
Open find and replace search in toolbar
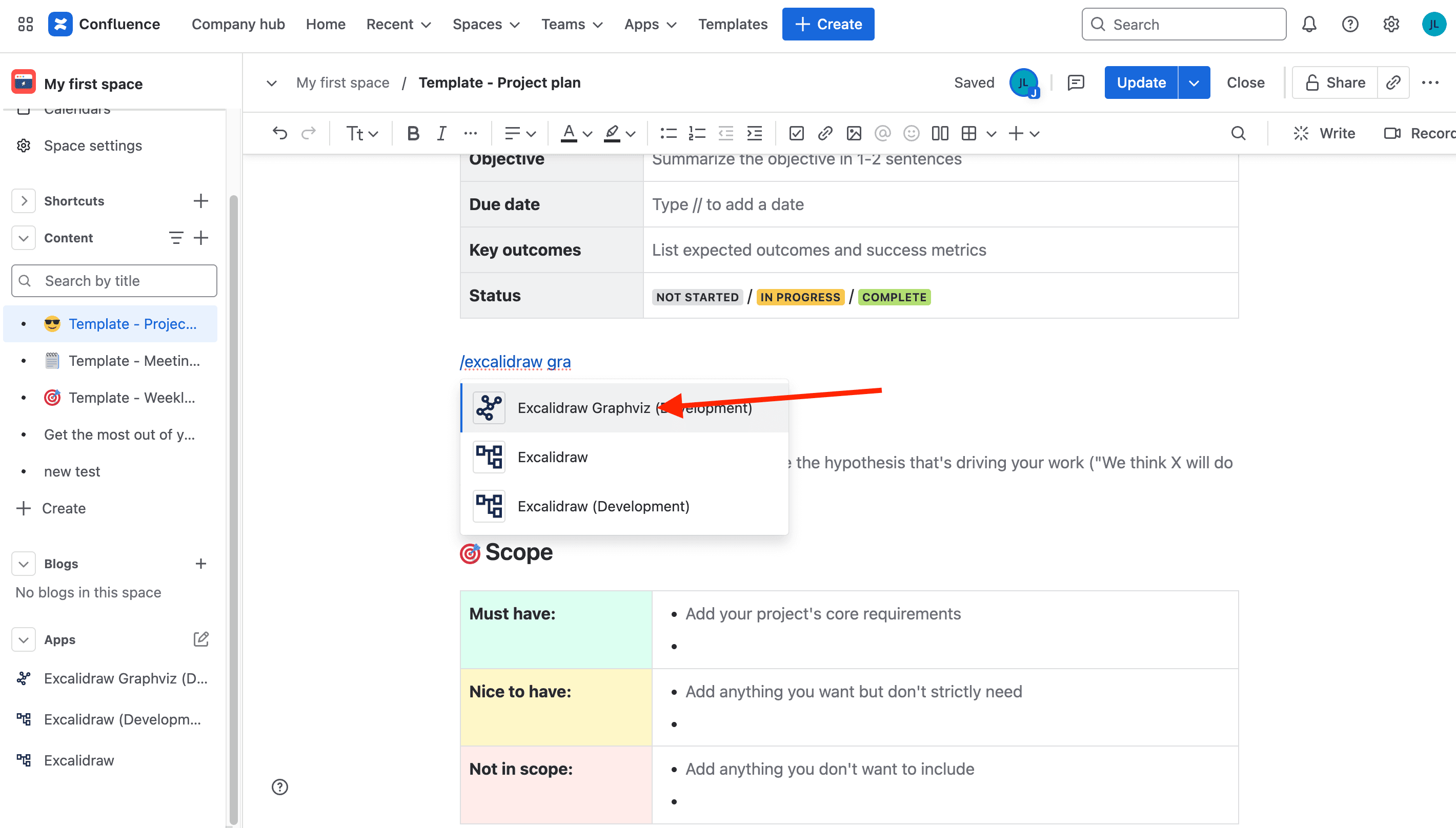coord(1238,133)
